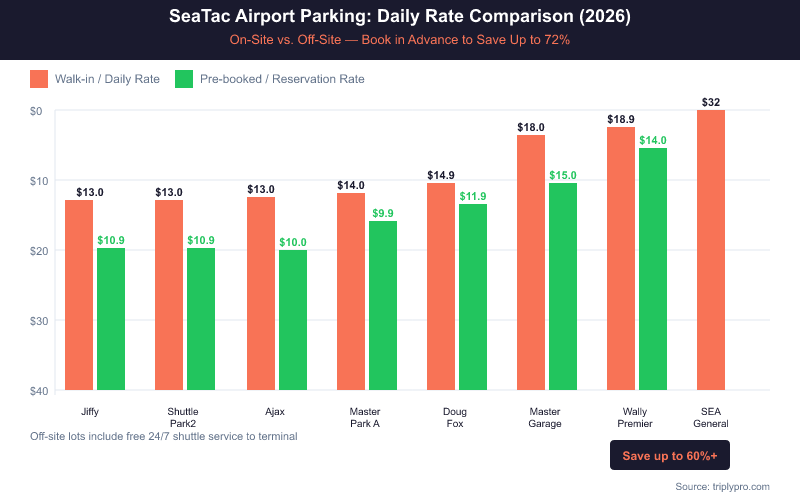The image size is (800, 500).
Task: Click the SEA General axis label
Action: 711,417
